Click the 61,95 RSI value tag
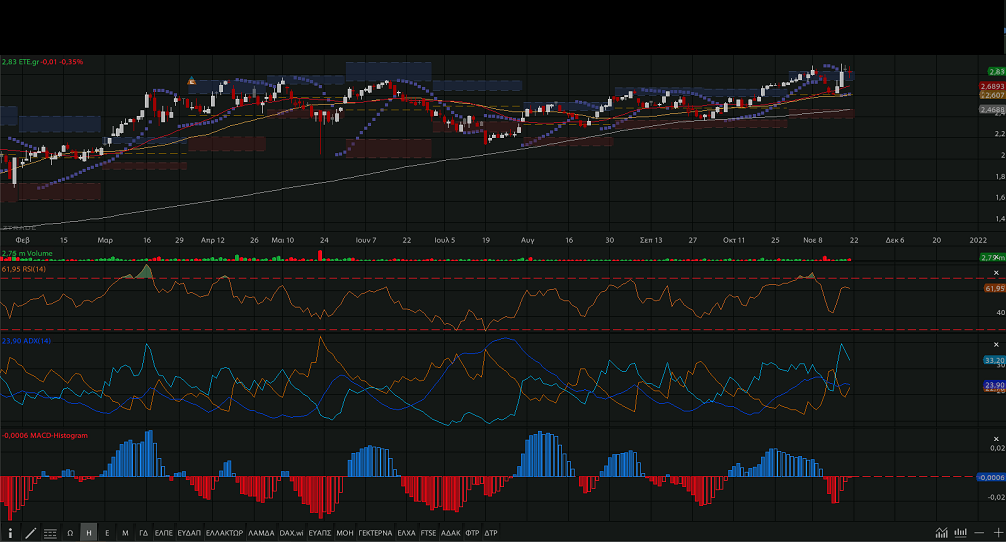 click(x=994, y=289)
